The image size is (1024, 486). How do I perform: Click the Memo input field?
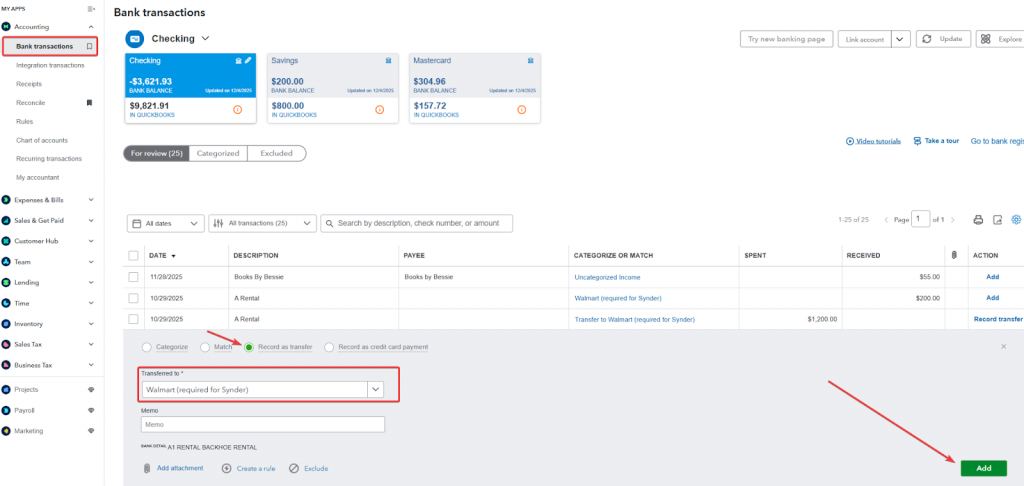[x=263, y=424]
